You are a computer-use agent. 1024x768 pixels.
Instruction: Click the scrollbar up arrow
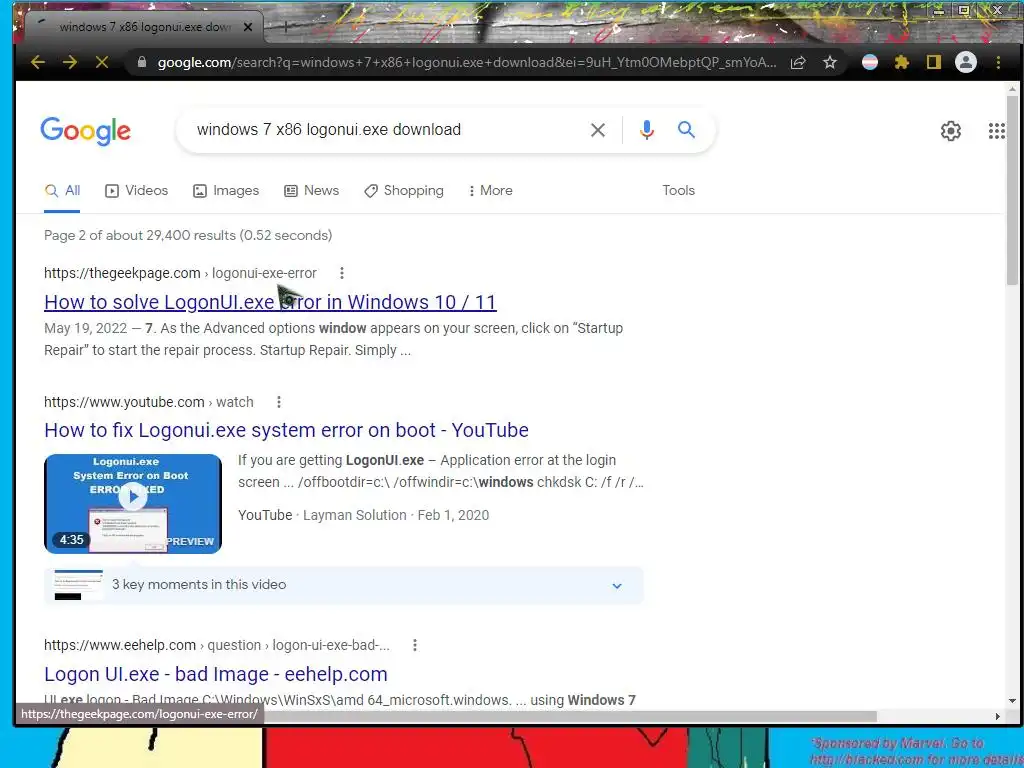[x=1012, y=88]
